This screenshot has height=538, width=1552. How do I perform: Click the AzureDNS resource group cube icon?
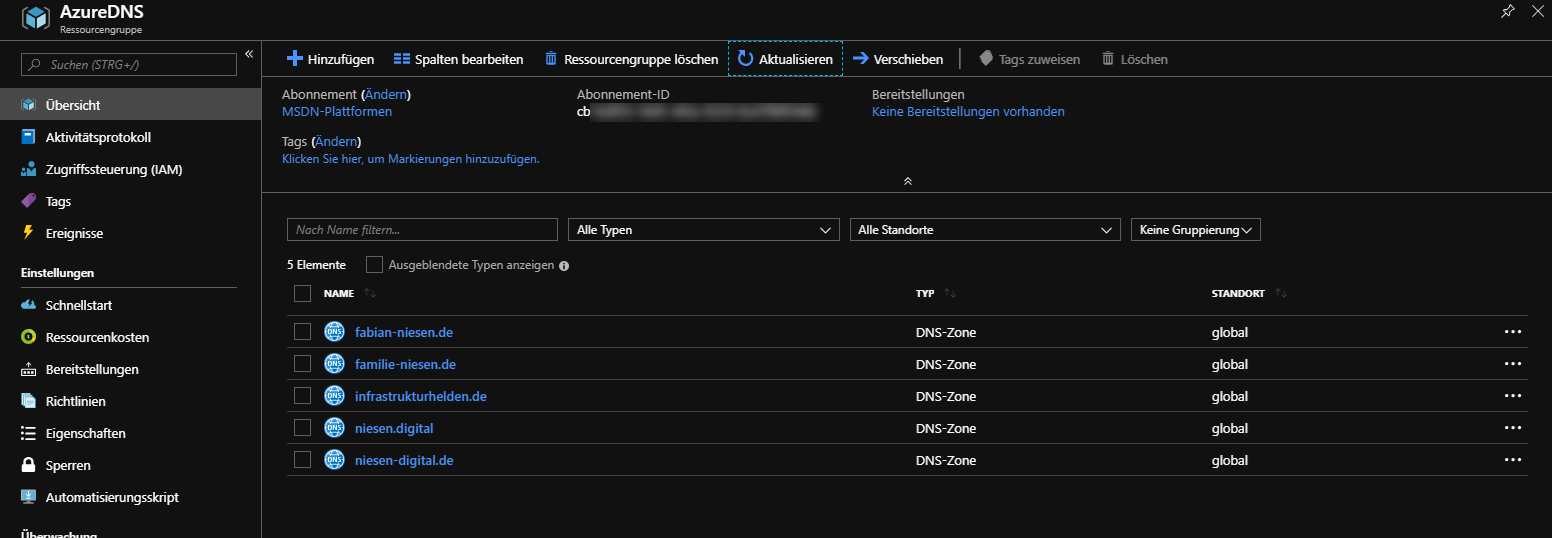point(35,18)
